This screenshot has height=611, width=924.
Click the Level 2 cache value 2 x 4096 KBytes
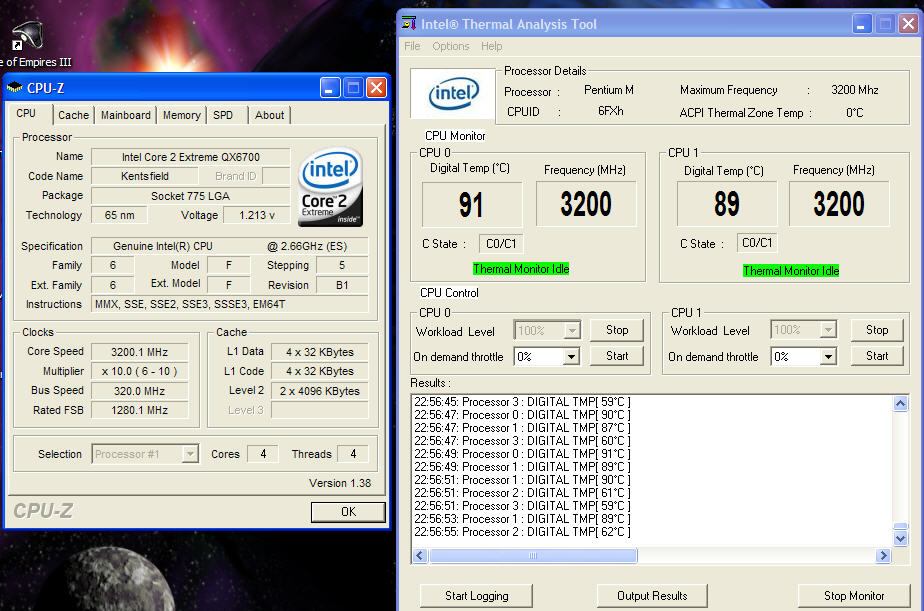[x=319, y=391]
